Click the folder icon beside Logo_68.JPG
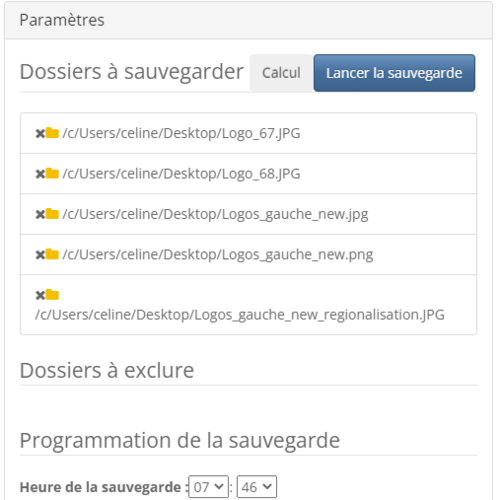The height and width of the screenshot is (500, 500). pyautogui.click(x=52, y=173)
